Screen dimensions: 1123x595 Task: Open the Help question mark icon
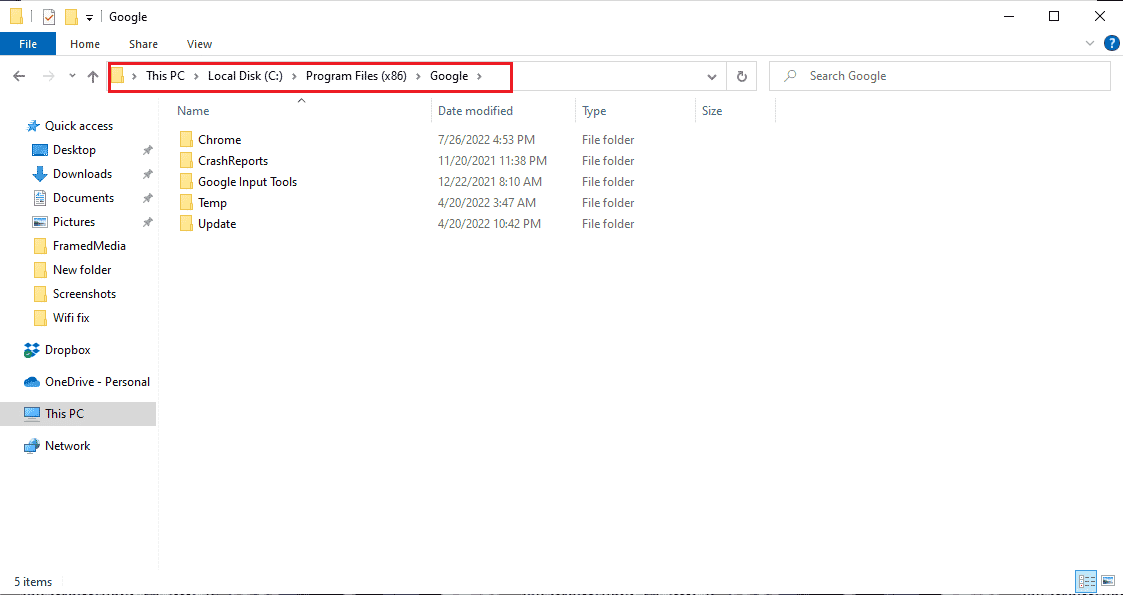point(1111,43)
